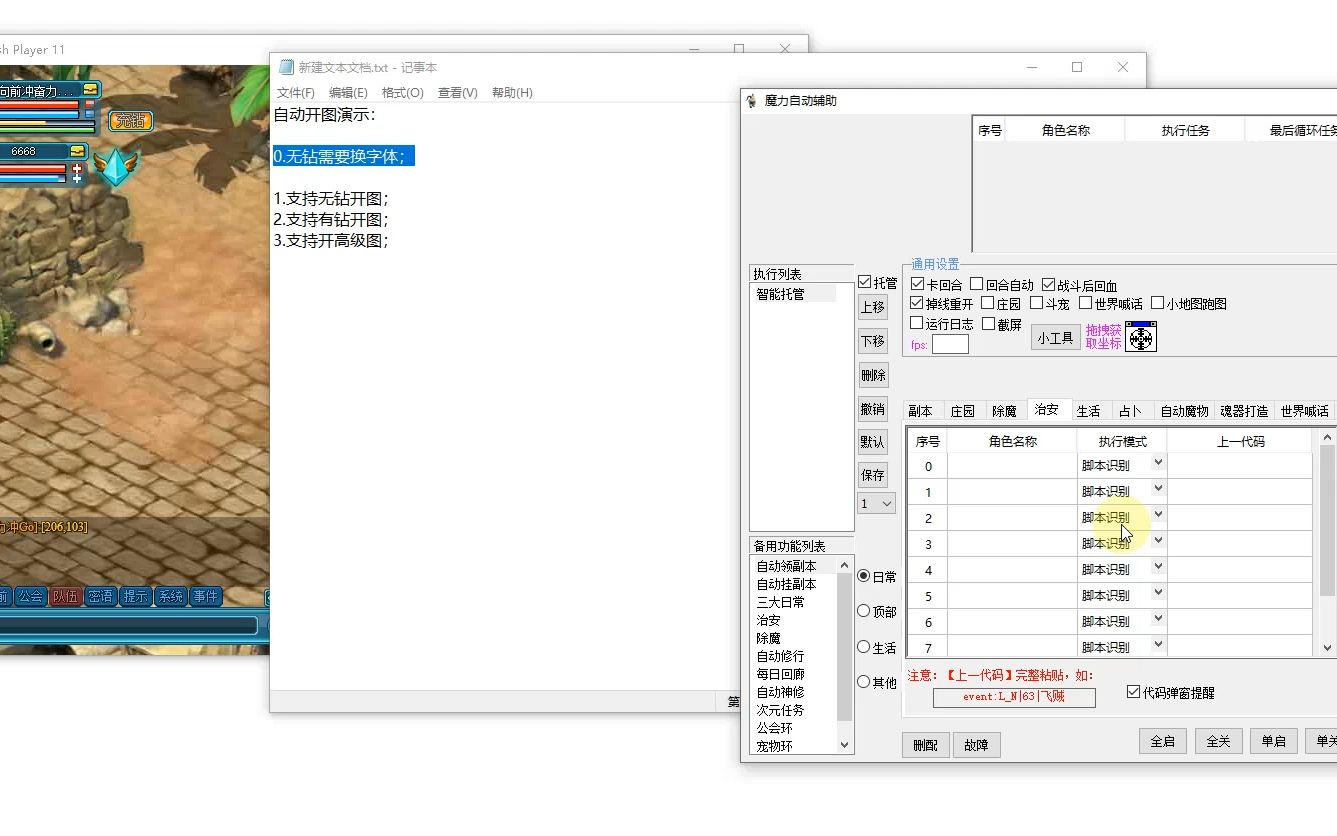1337x836 pixels.
Task: Click the 上移 button
Action: (873, 307)
